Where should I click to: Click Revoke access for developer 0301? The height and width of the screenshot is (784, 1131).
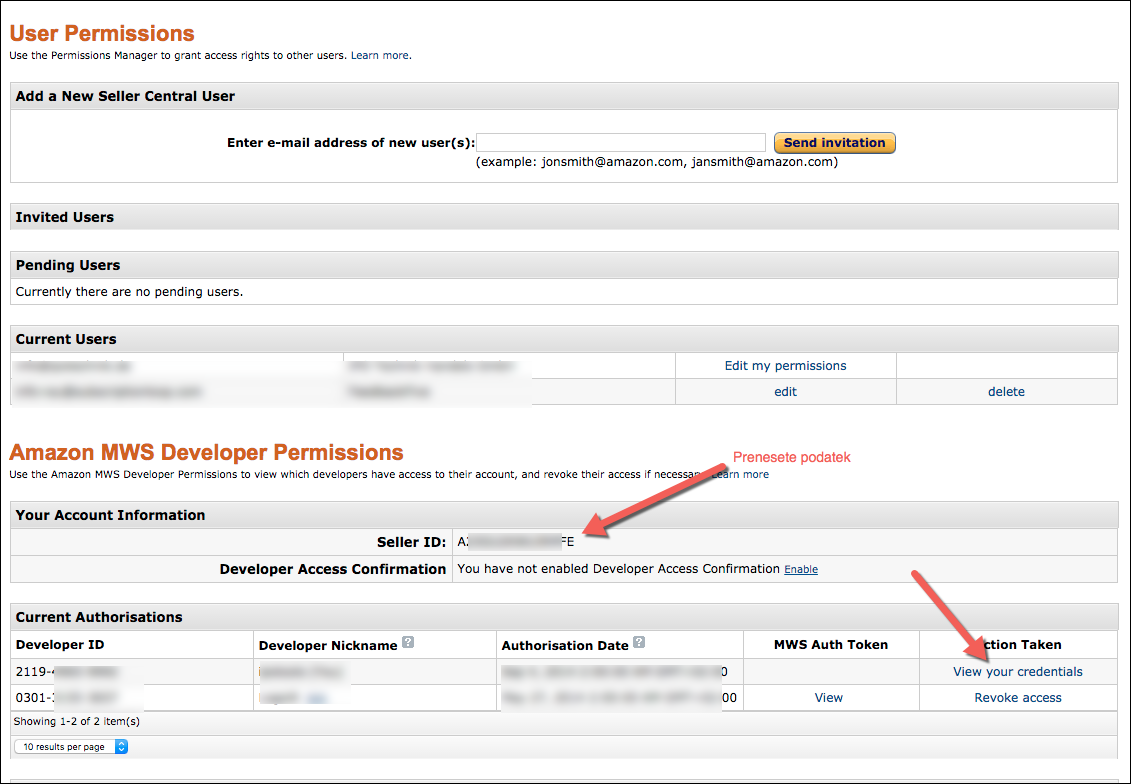click(1018, 697)
